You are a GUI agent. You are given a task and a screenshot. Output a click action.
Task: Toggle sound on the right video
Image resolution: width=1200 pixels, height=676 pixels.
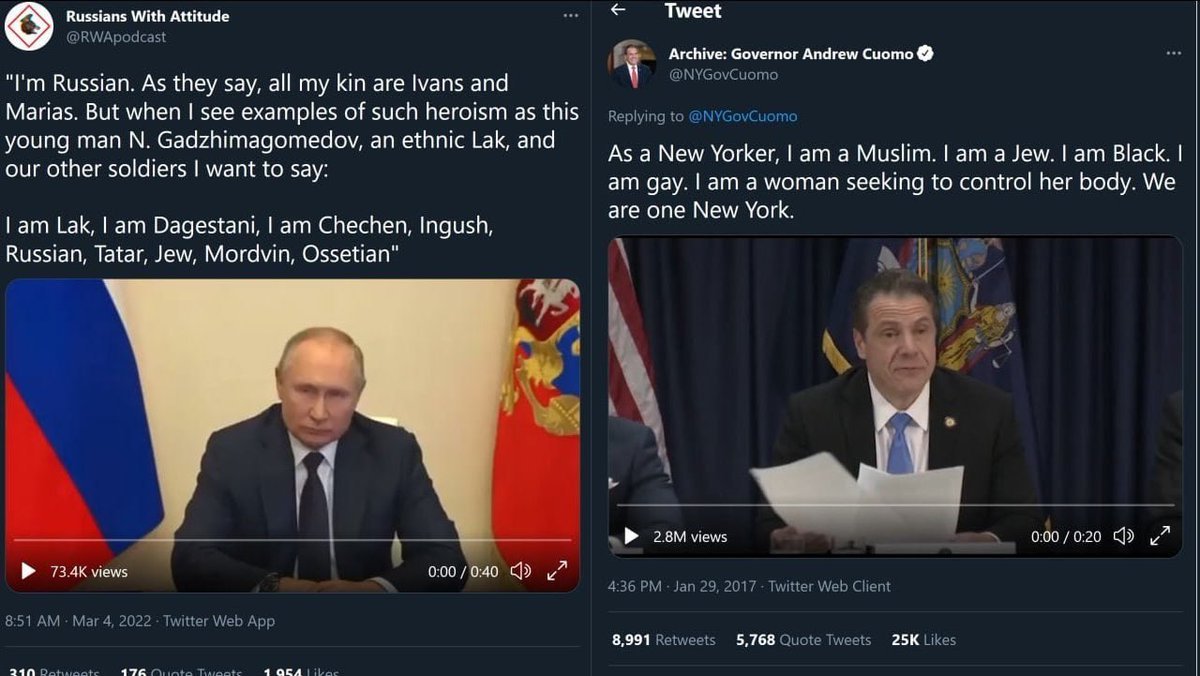[1123, 537]
